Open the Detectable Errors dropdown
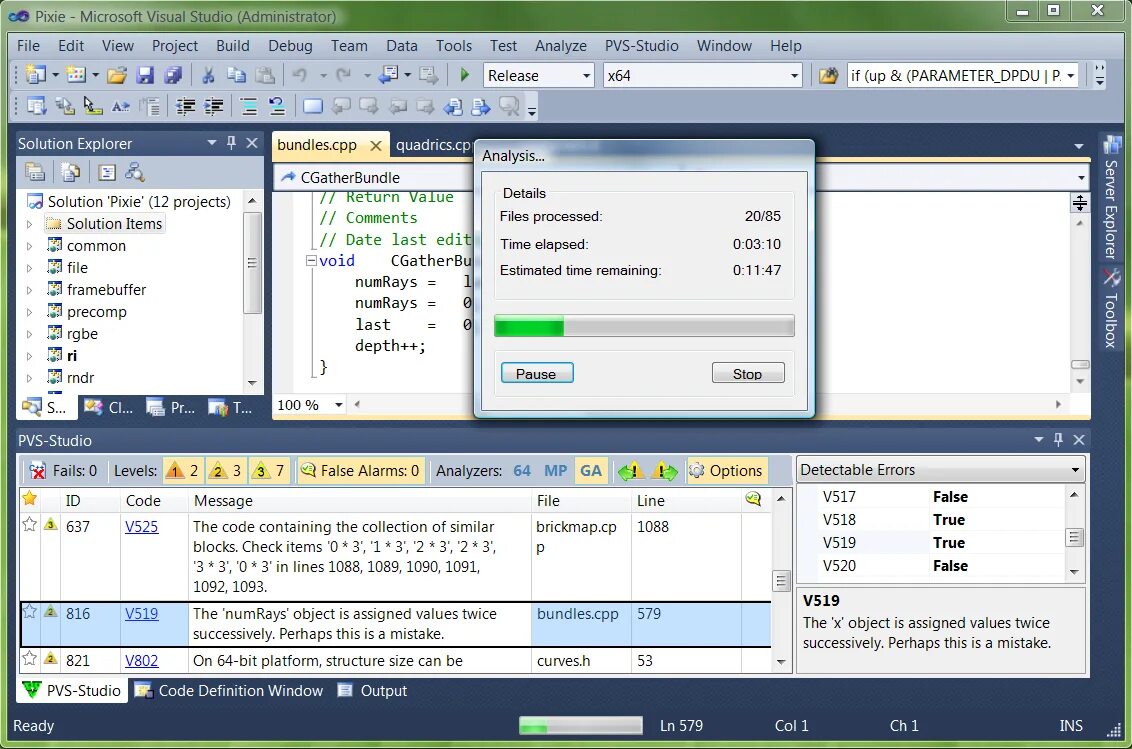1132x749 pixels. coord(1075,470)
